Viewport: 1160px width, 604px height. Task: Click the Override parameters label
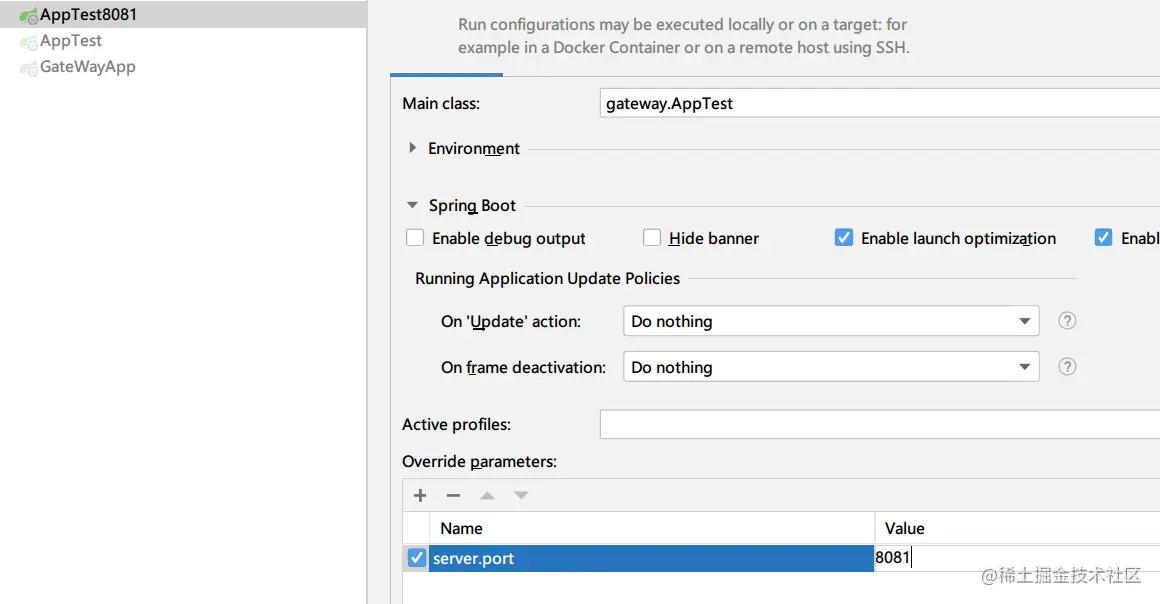(479, 461)
